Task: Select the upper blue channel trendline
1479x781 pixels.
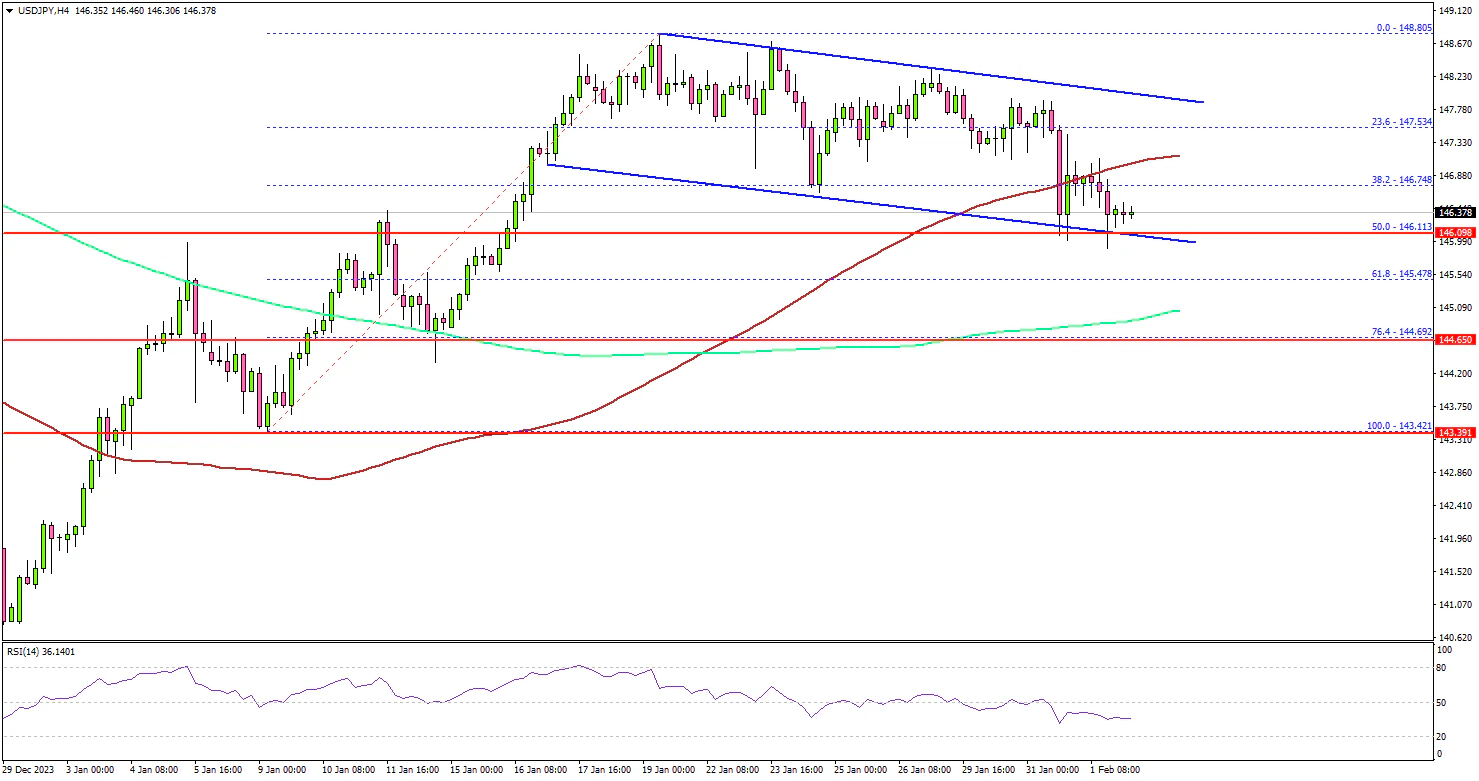Action: [930, 69]
